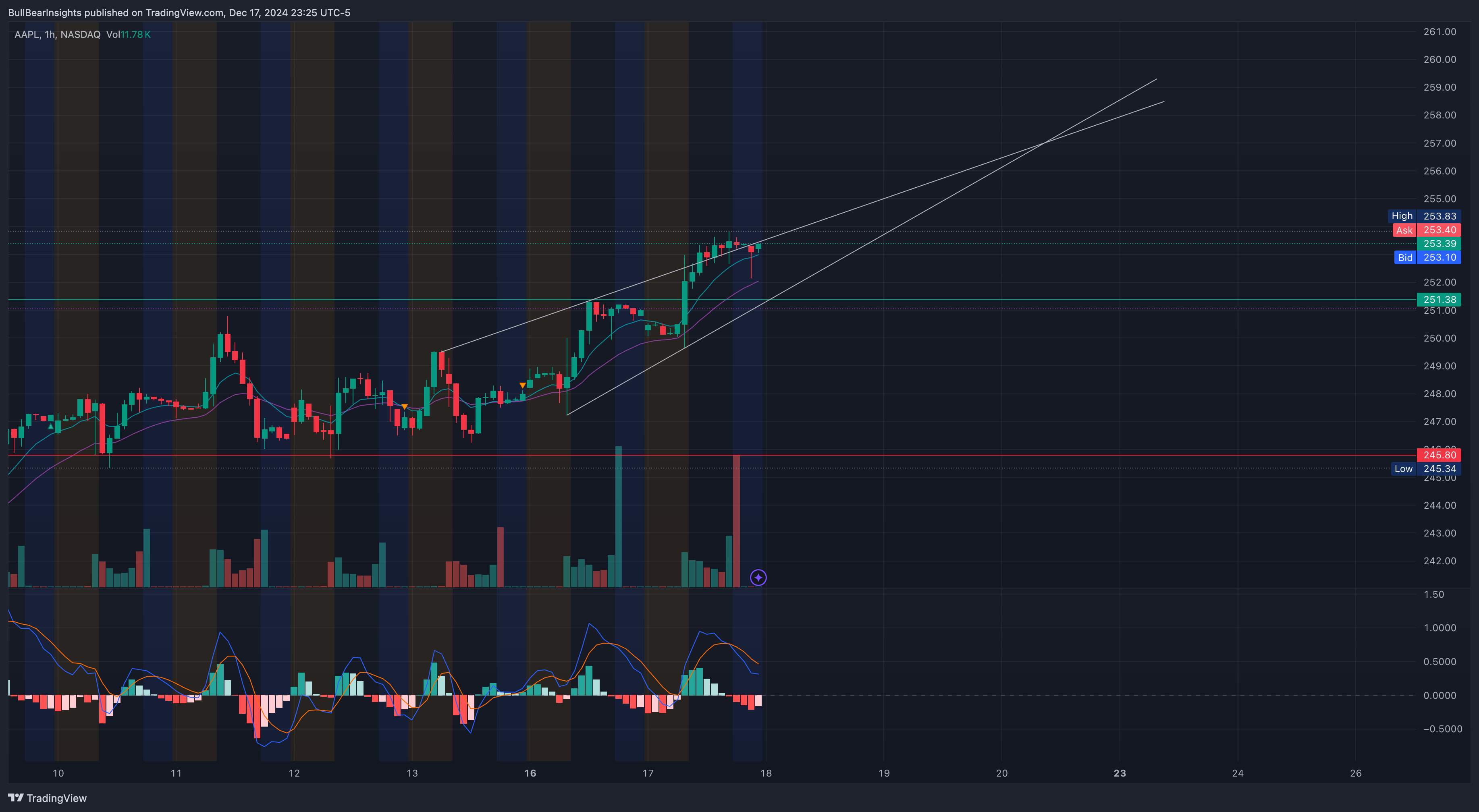This screenshot has width=1479, height=812.
Task: Click the Ask 253.40 price label
Action: point(1427,230)
